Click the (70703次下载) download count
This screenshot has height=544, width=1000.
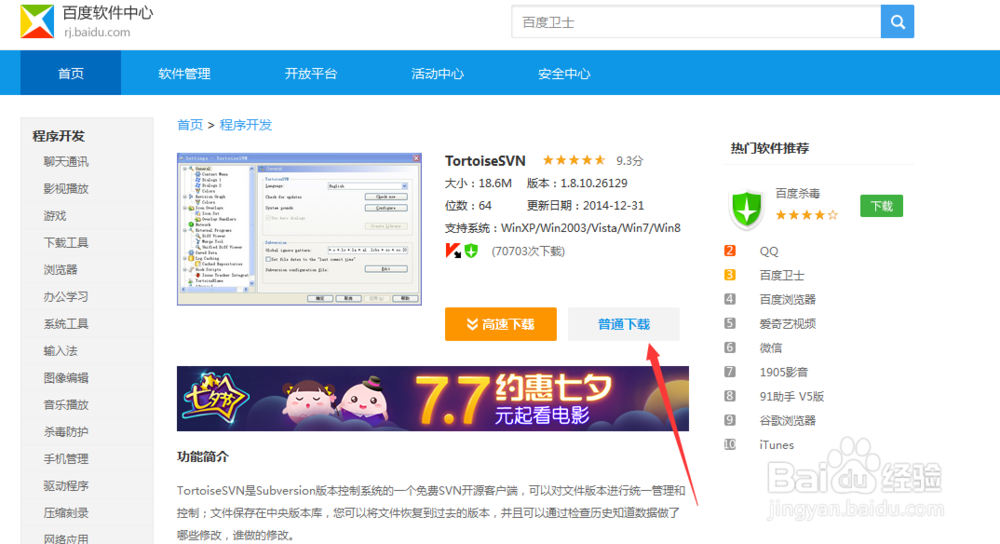528,251
